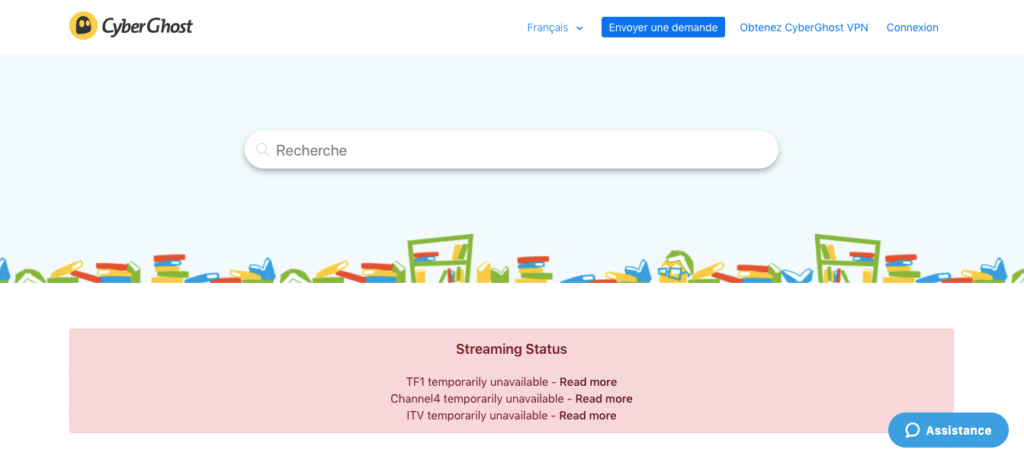Click the Envoyer une demande button
1024x456 pixels.
[x=663, y=27]
